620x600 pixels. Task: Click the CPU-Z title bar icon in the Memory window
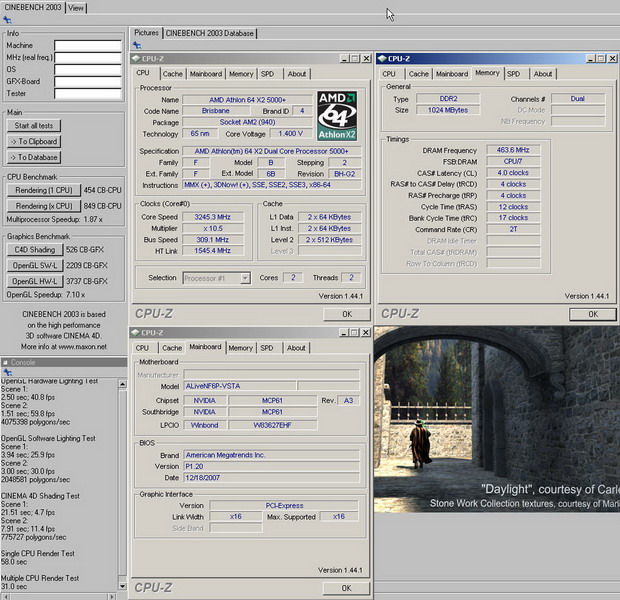(x=383, y=59)
